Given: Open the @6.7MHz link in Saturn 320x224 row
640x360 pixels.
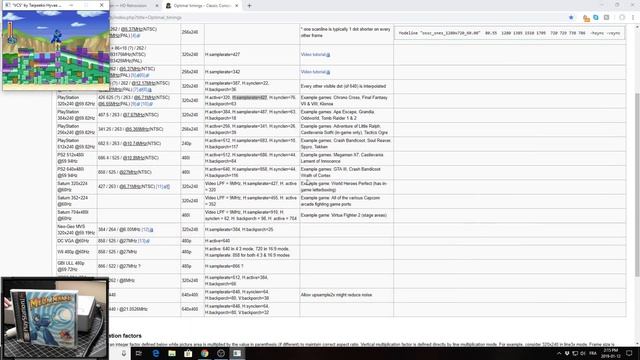Looking at the screenshot, I should [x=130, y=187].
